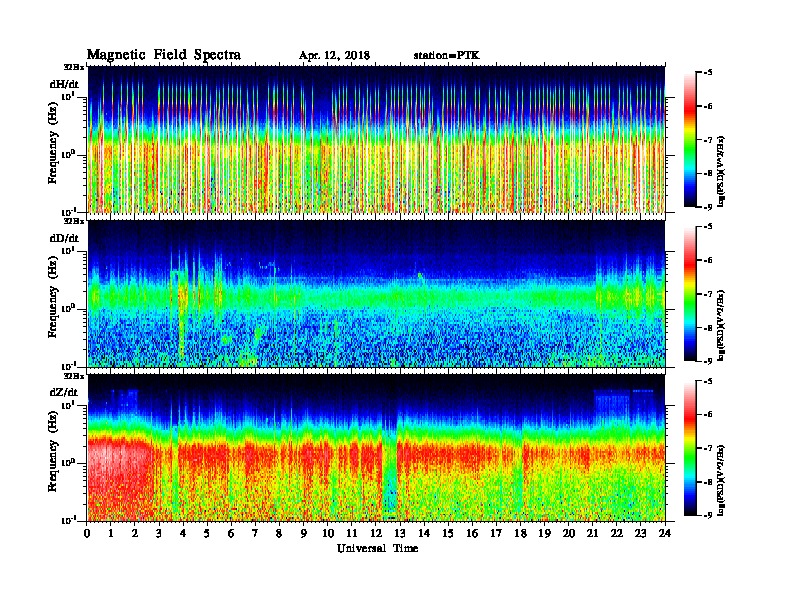Click the dH/dt panel label

coord(64,84)
